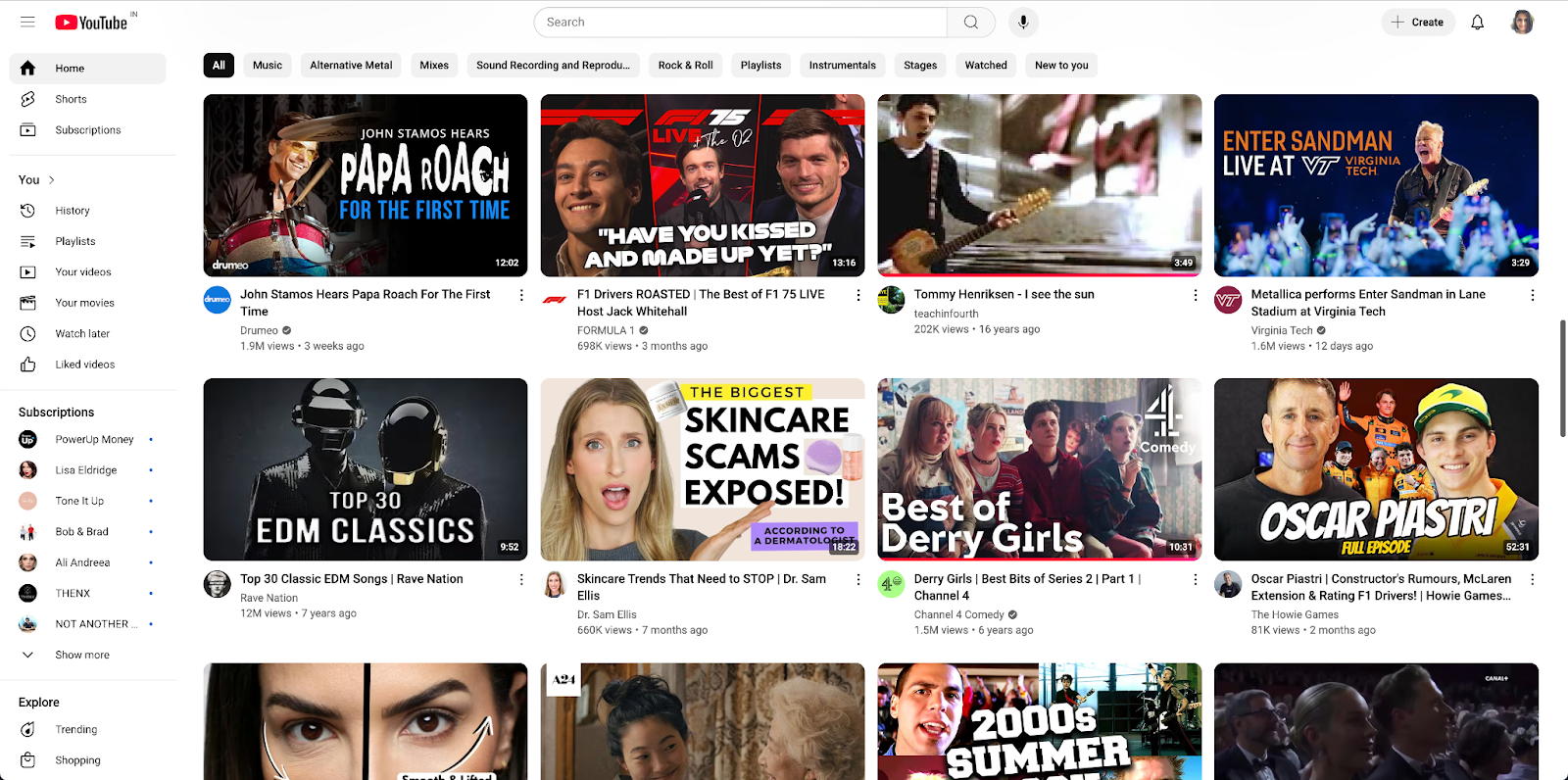The image size is (1568, 780).
Task: Open Liked videos list
Action: click(87, 365)
